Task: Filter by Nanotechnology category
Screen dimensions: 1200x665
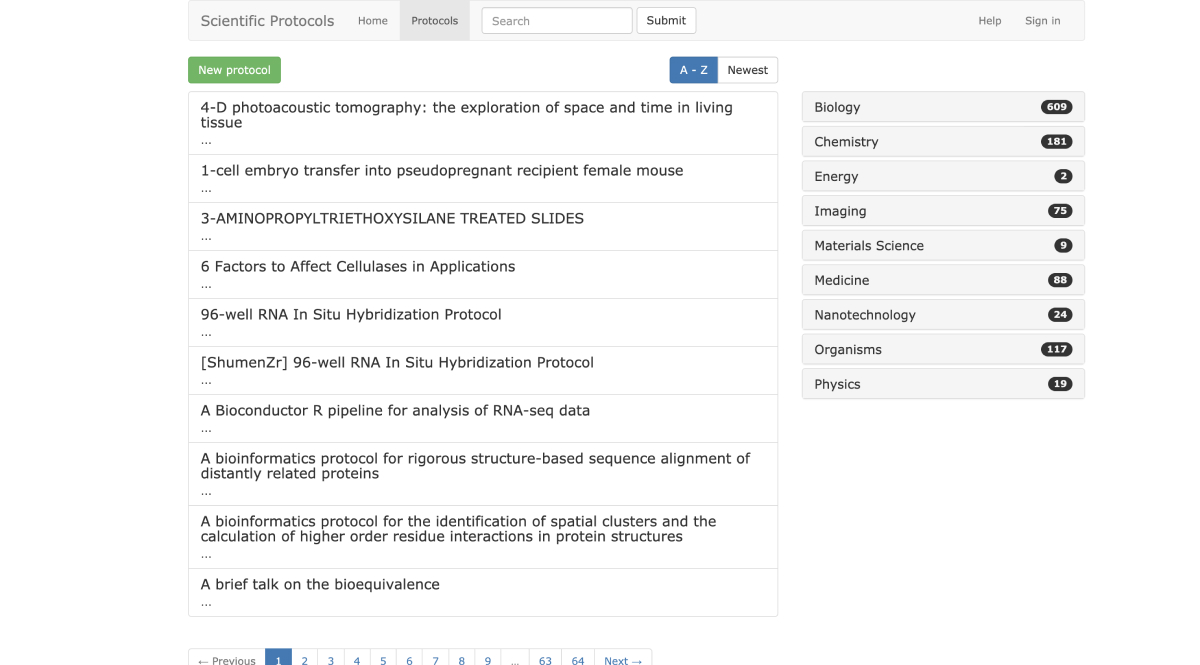Action: (x=942, y=315)
